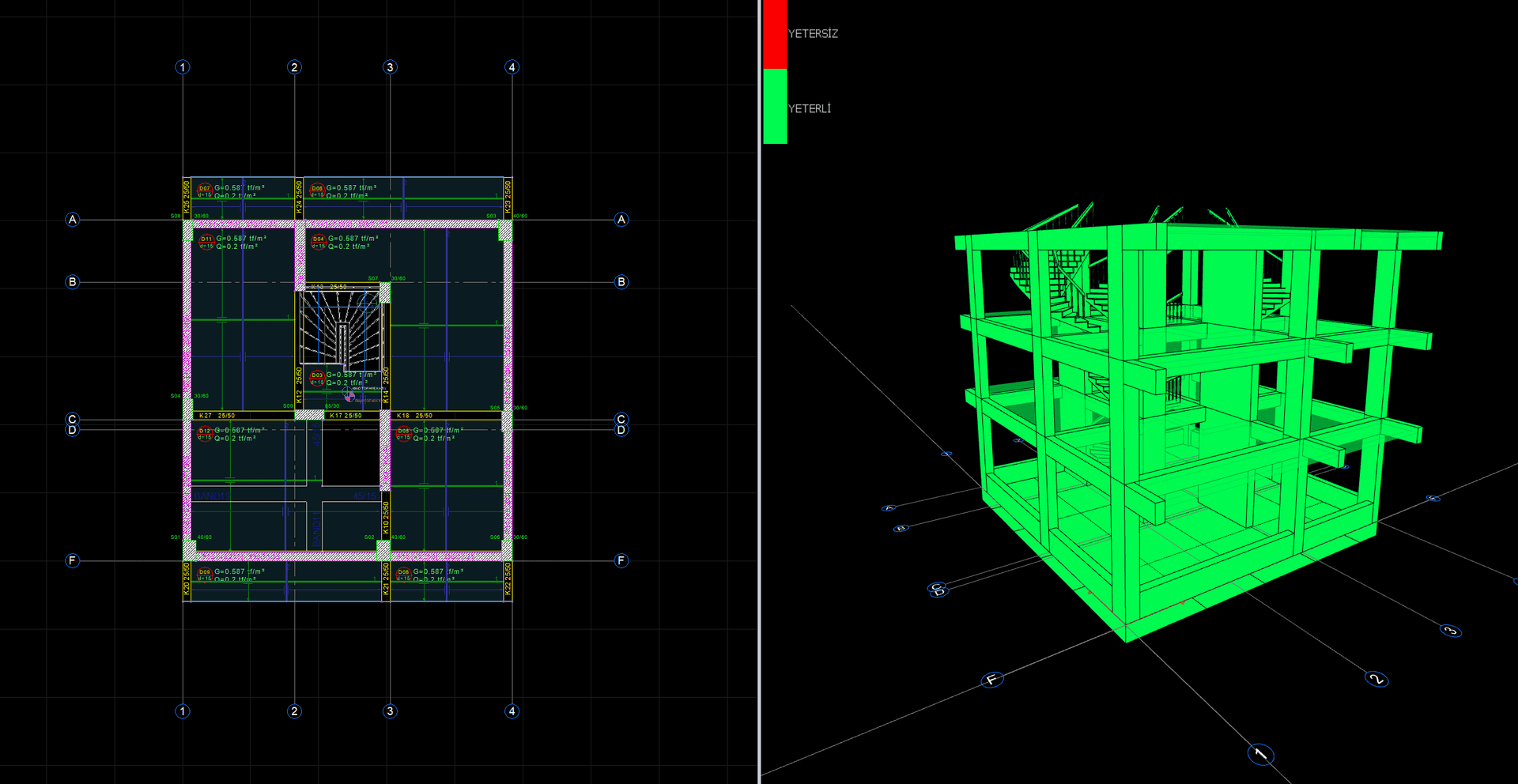Click axis bubble 4 above the plan

(x=512, y=67)
